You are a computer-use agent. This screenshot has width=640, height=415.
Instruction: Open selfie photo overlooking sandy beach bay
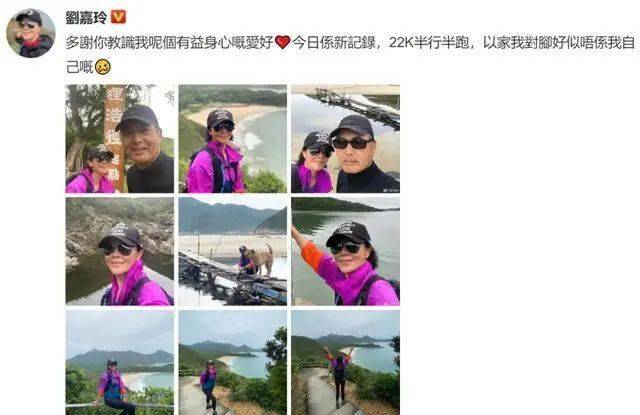[x=233, y=139]
